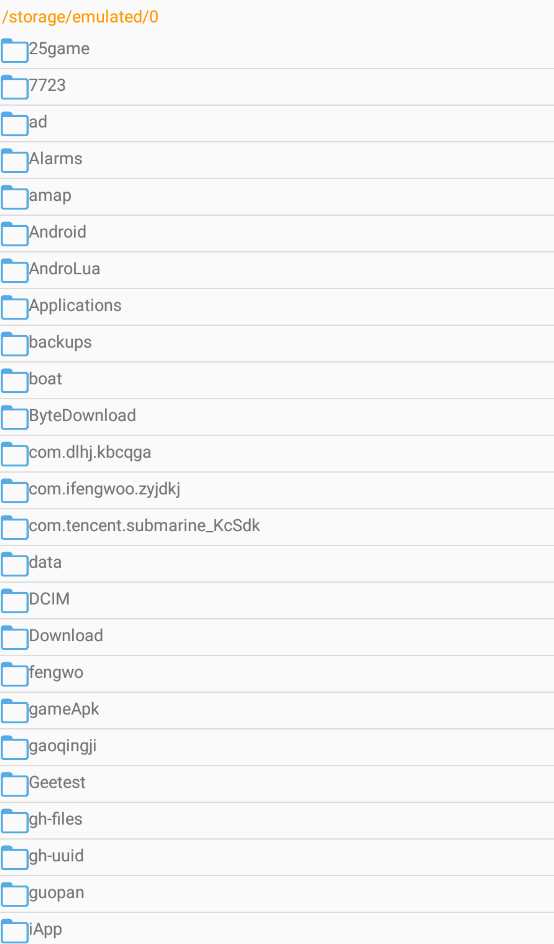Select the Applications folder row
Viewport: 554px width, 944px height.
277,307
